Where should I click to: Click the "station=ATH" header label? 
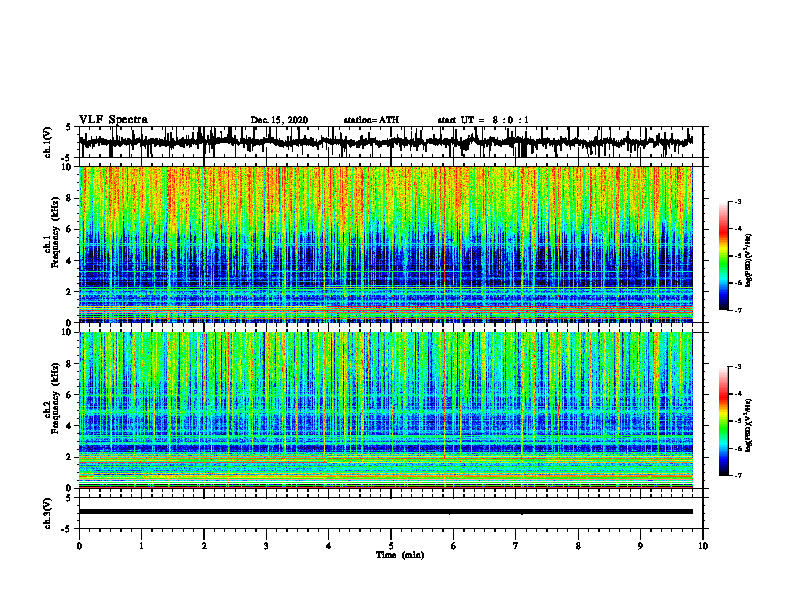pyautogui.click(x=371, y=120)
